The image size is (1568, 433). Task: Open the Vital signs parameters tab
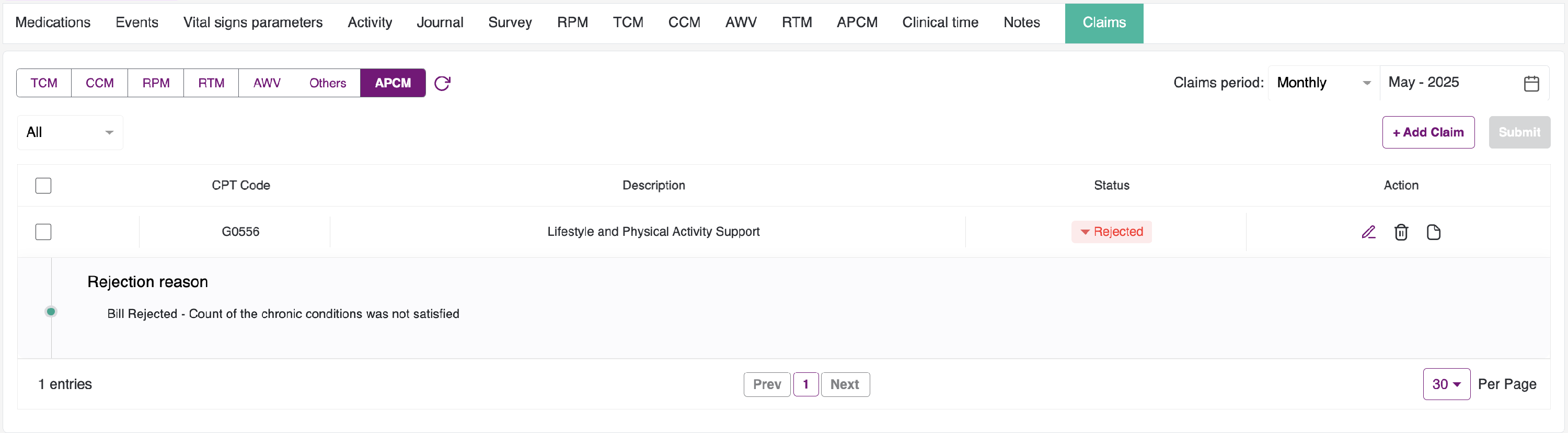pos(252,22)
